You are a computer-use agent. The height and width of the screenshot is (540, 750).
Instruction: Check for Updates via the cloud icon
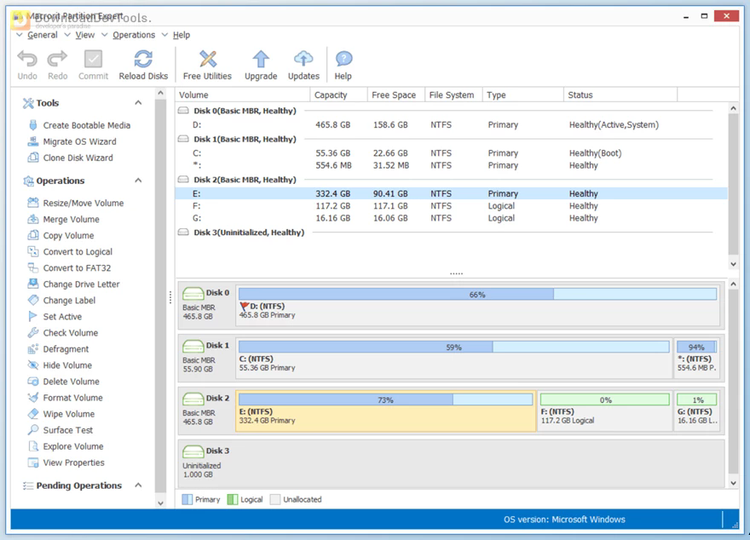(303, 59)
